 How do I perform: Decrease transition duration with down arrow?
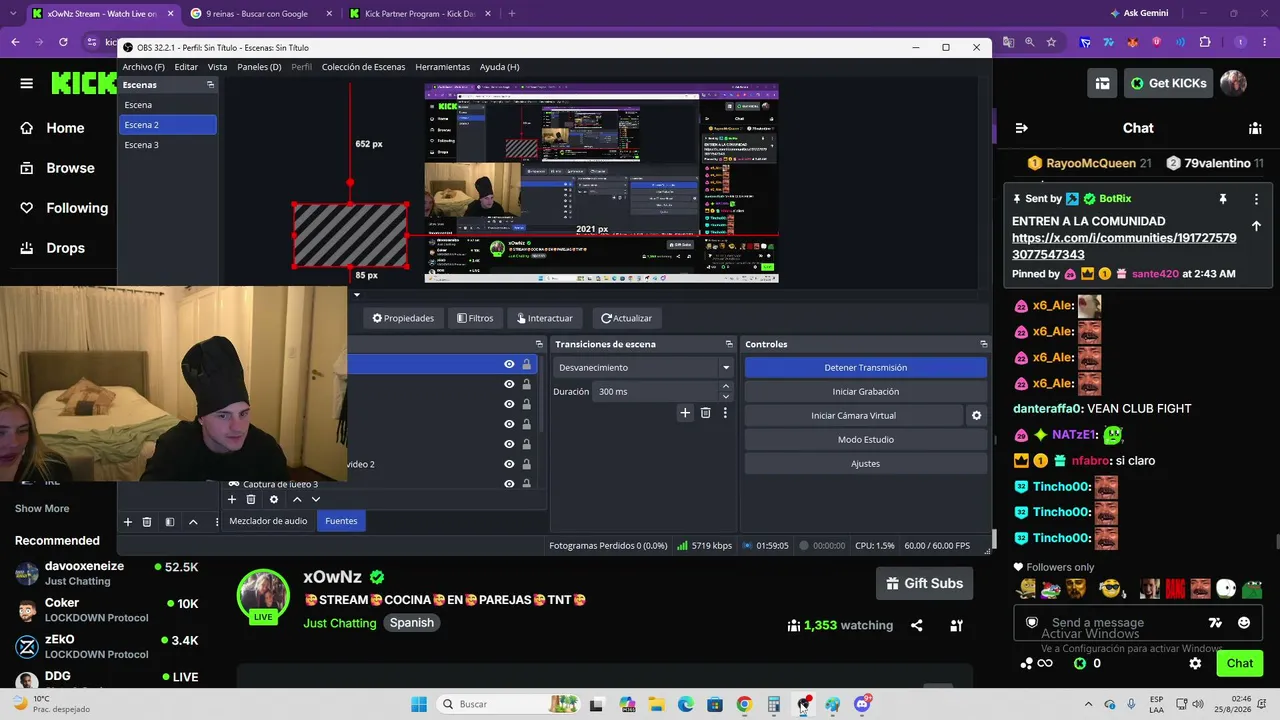click(x=726, y=396)
